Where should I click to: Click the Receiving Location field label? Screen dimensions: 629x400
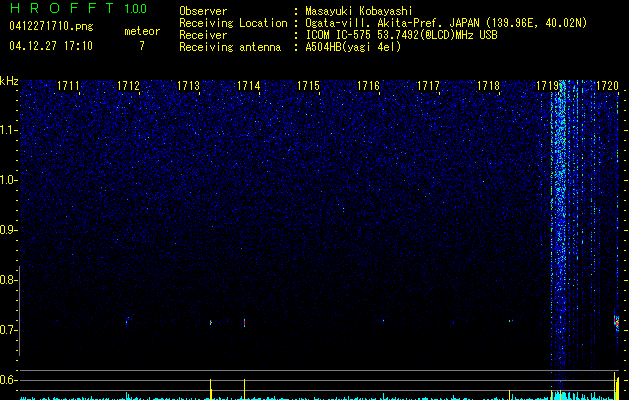[233, 23]
